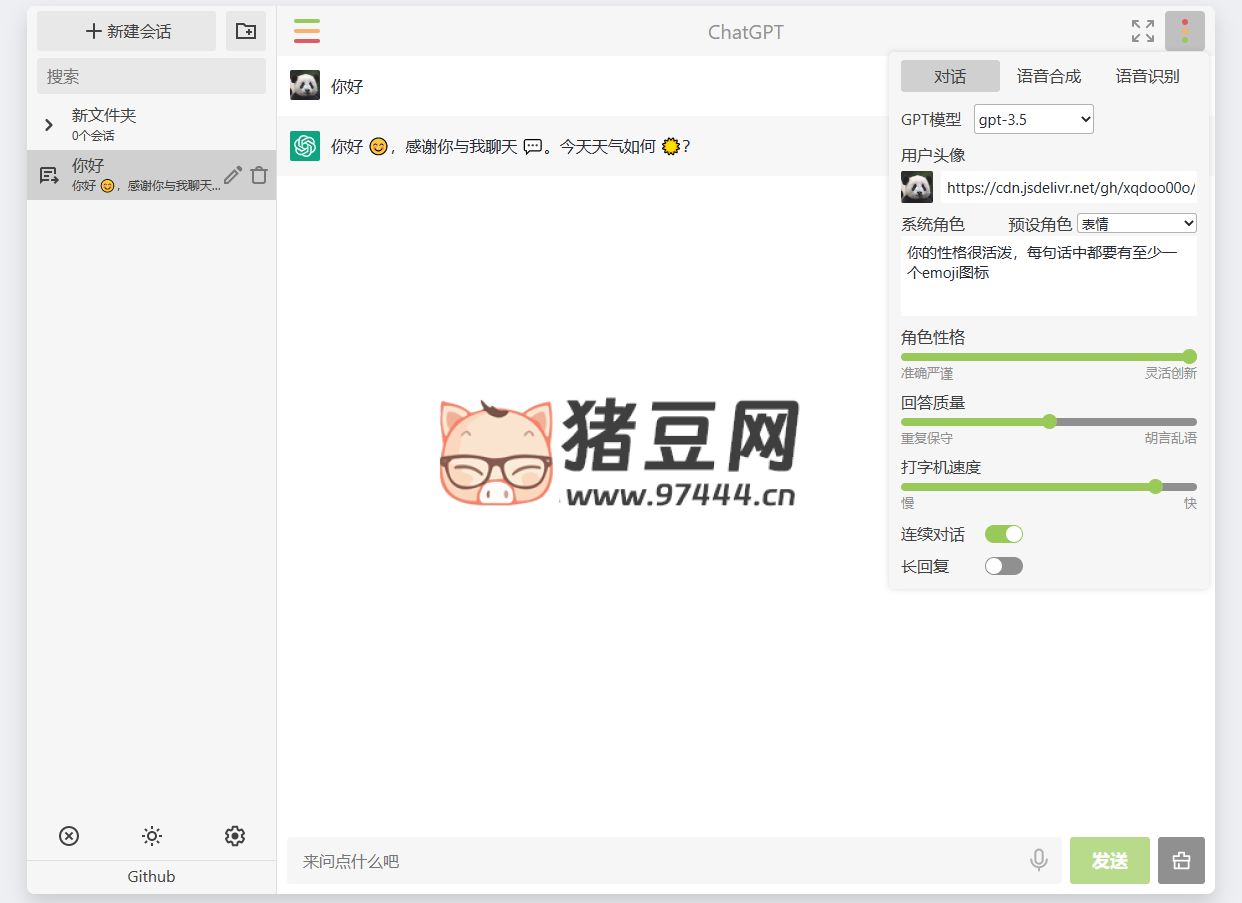Expand 新文件夹 with the chevron arrow

pyautogui.click(x=49, y=125)
